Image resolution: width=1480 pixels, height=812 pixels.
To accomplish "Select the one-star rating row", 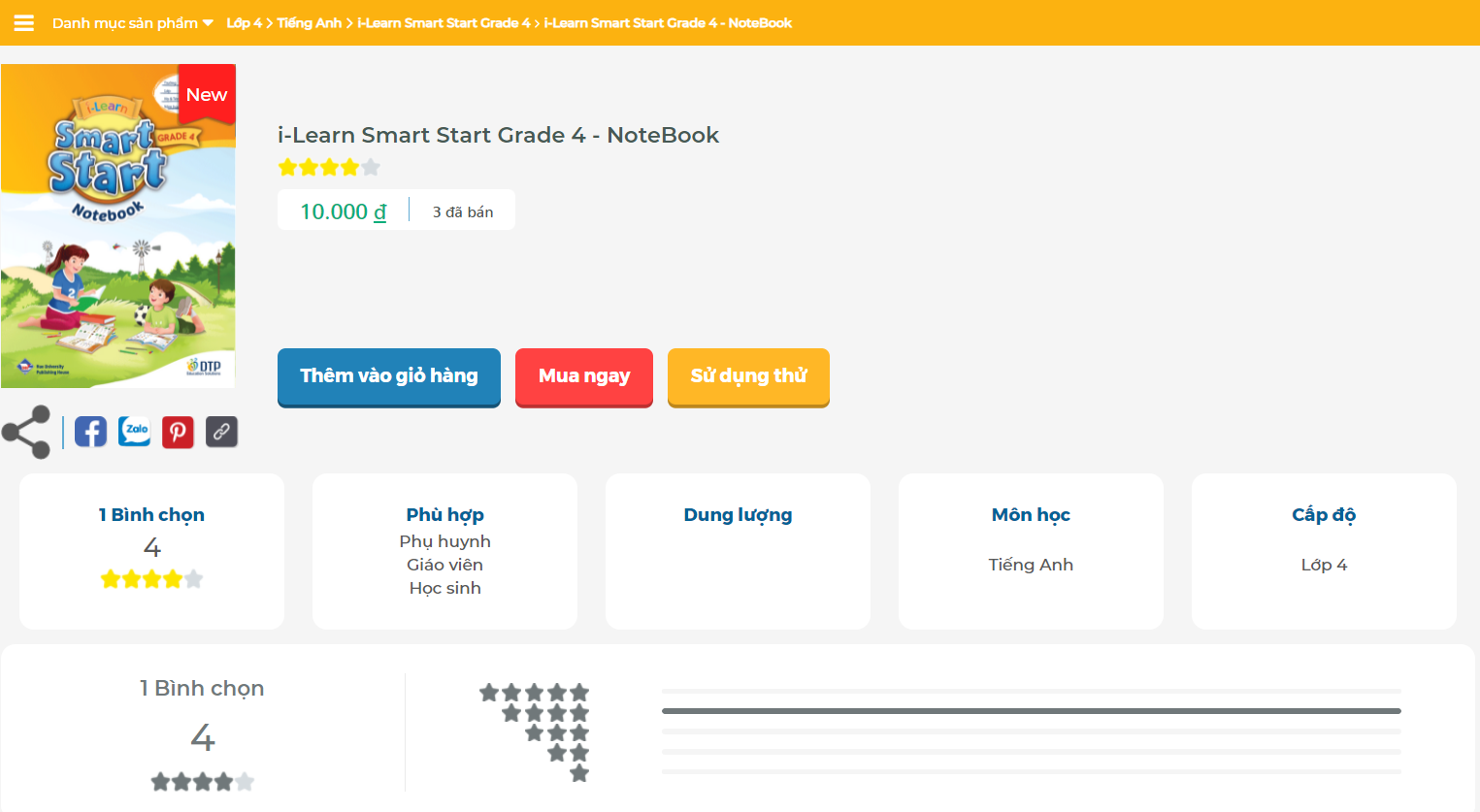I will 579,773.
